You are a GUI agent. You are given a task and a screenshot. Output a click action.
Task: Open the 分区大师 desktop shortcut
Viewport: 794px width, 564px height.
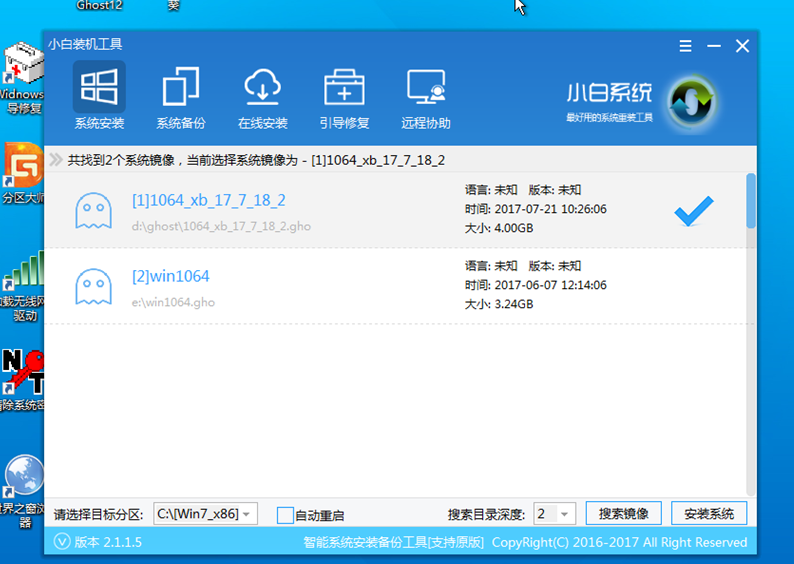(22, 173)
